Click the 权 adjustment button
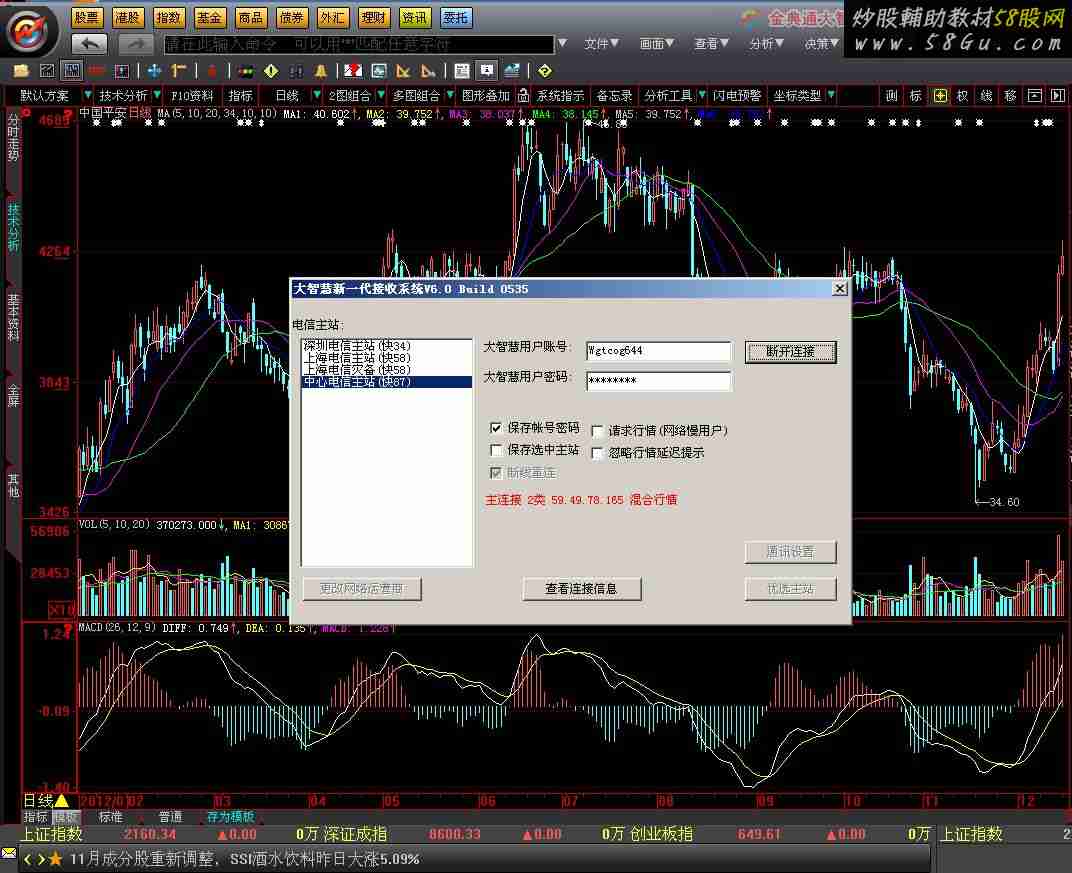Viewport: 1072px width, 873px height. pyautogui.click(x=963, y=96)
